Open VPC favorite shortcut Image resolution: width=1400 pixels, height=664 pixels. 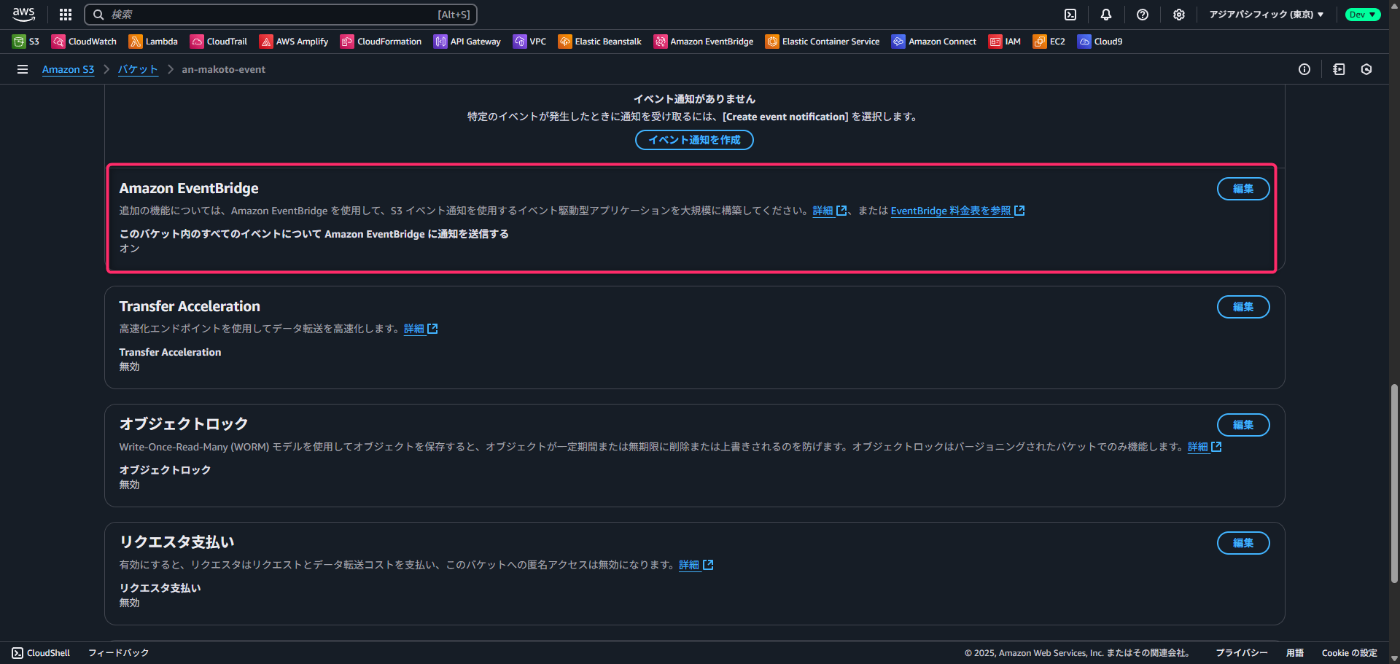(530, 42)
